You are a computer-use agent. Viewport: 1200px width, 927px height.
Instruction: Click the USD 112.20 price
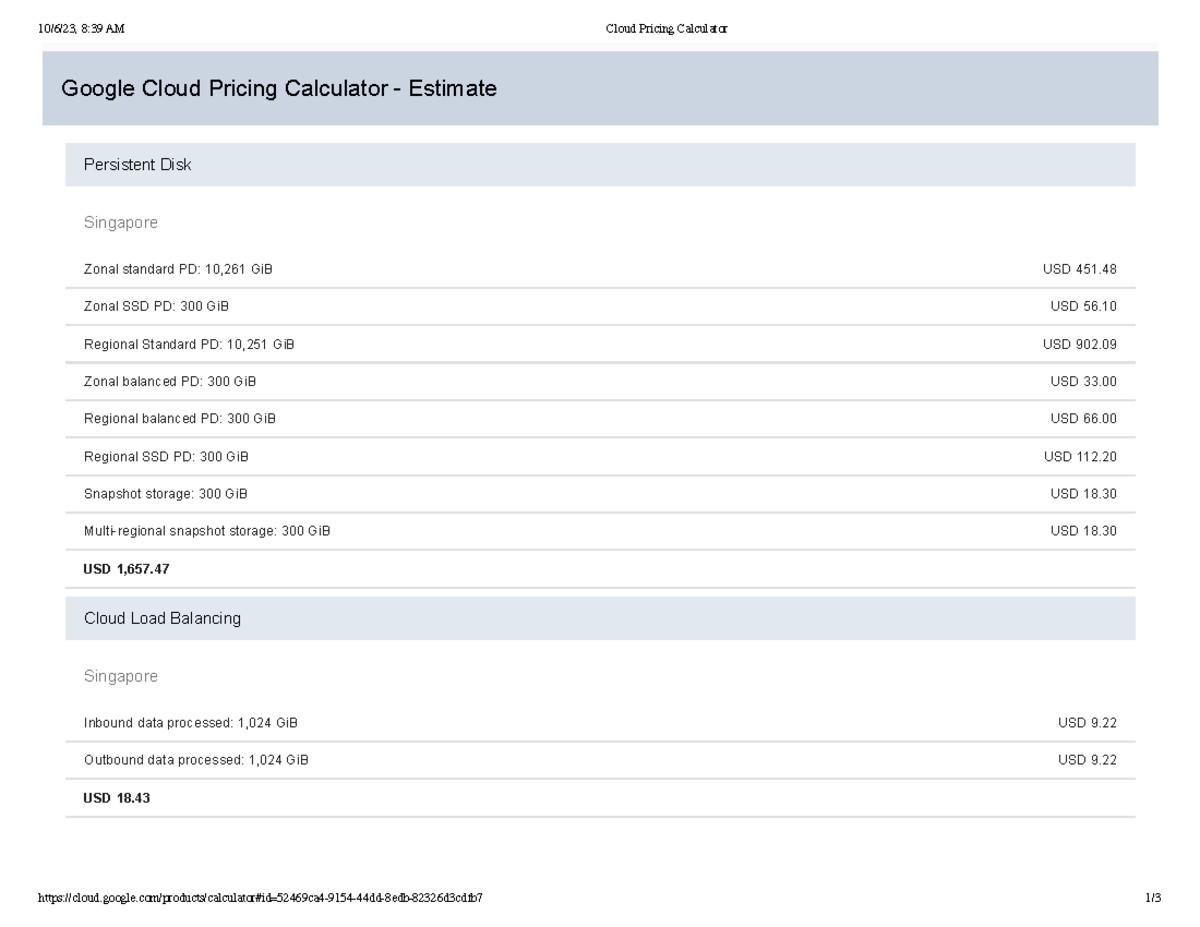click(1081, 457)
